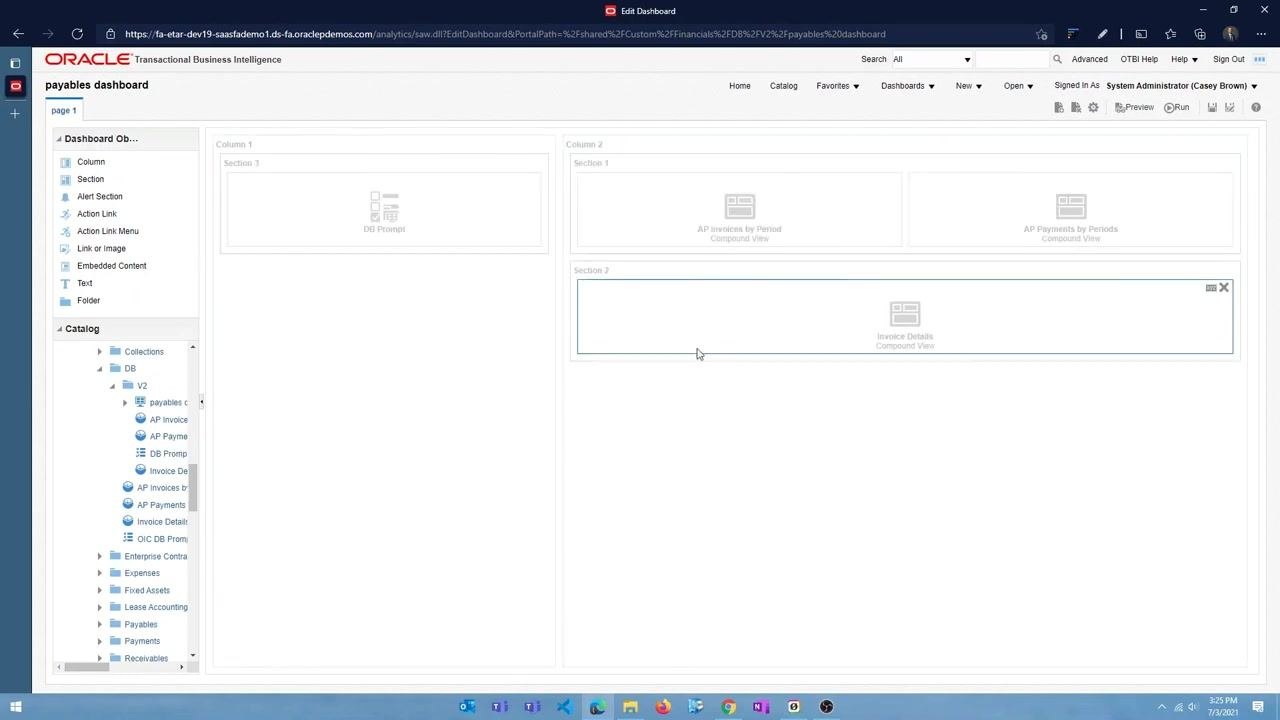
Task: Click the Preview dashboard button
Action: 1135,108
